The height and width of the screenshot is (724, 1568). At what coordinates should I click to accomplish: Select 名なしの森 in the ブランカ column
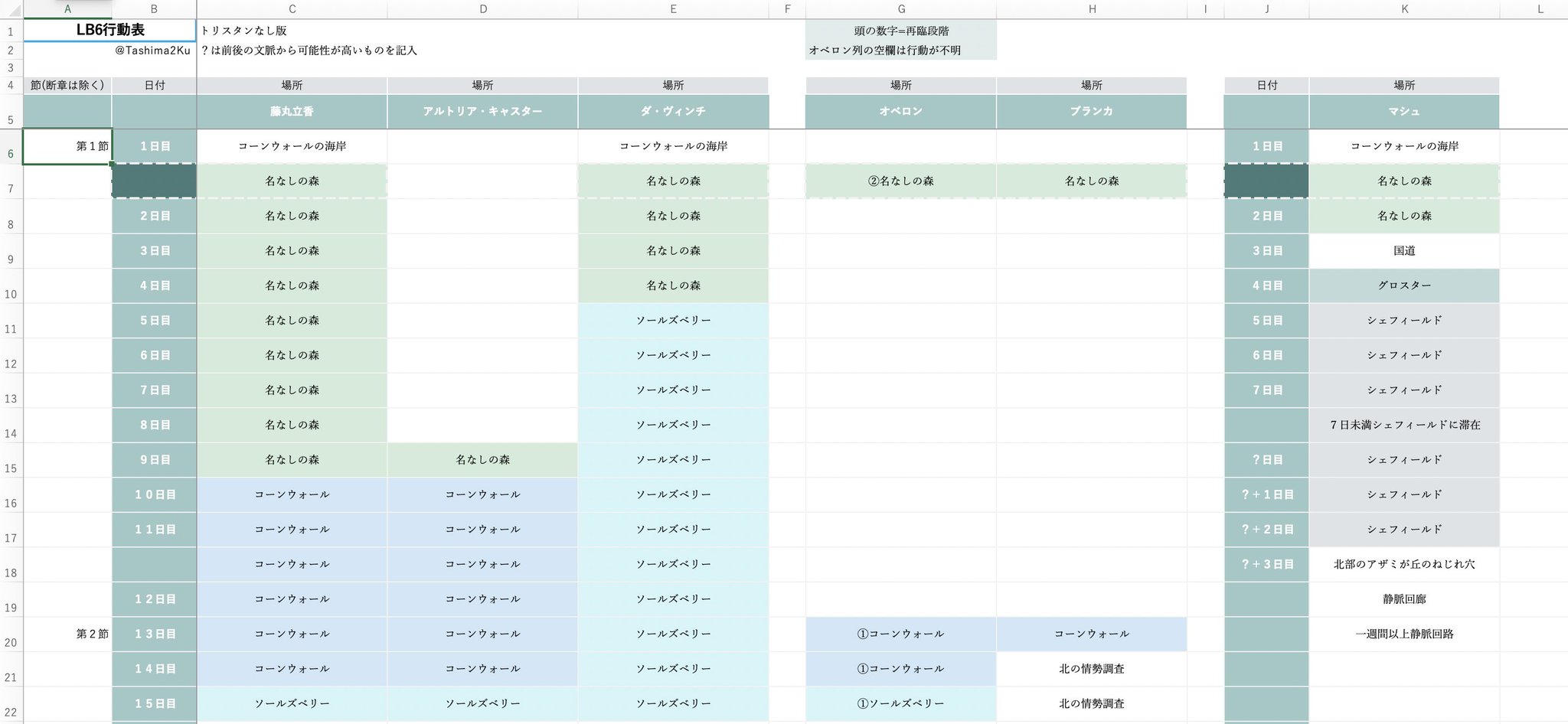coord(1092,181)
